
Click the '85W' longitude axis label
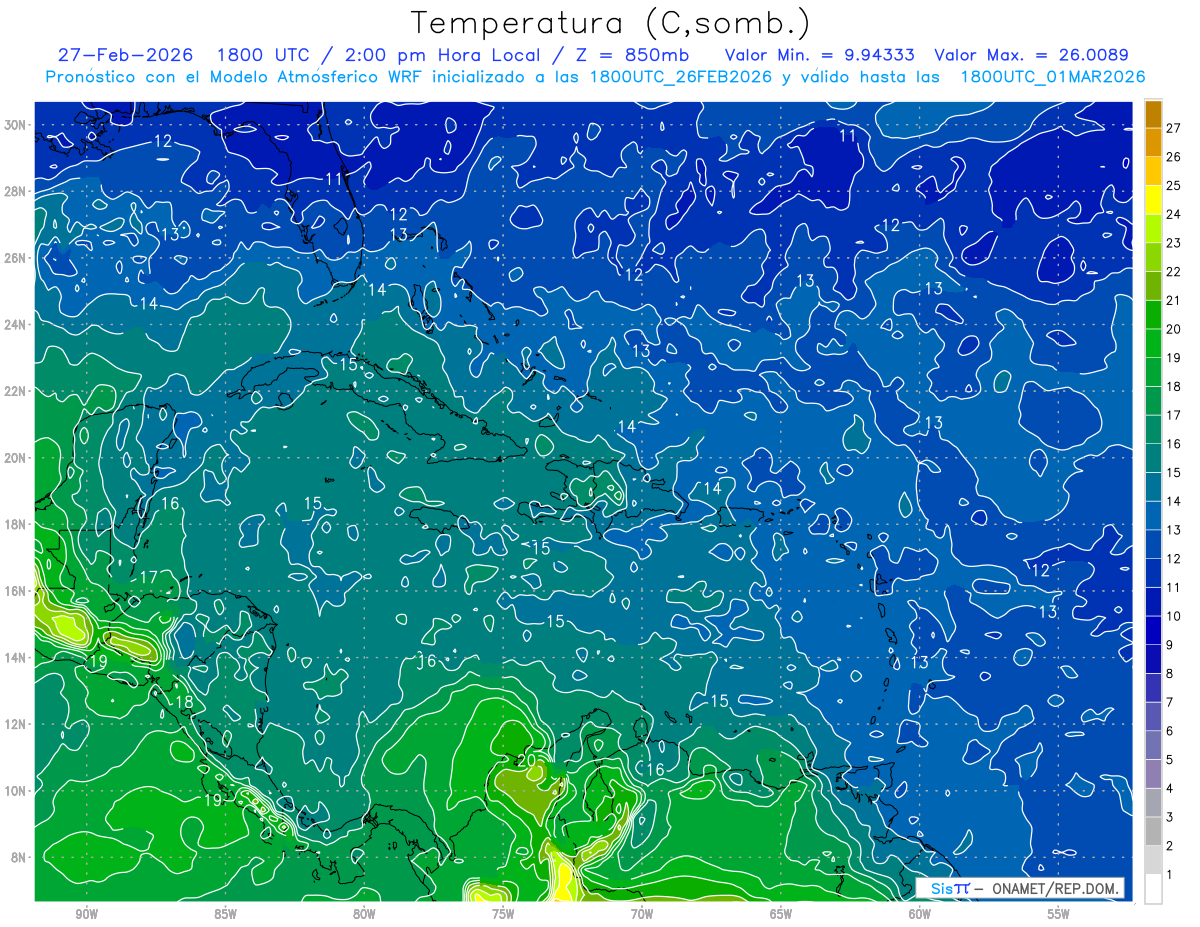[225, 914]
